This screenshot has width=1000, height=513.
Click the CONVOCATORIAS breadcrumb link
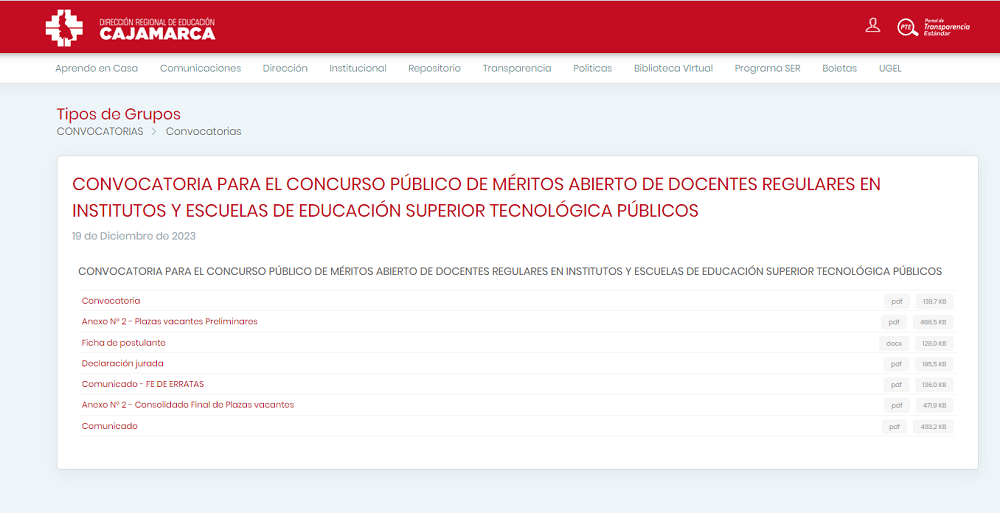(x=100, y=131)
